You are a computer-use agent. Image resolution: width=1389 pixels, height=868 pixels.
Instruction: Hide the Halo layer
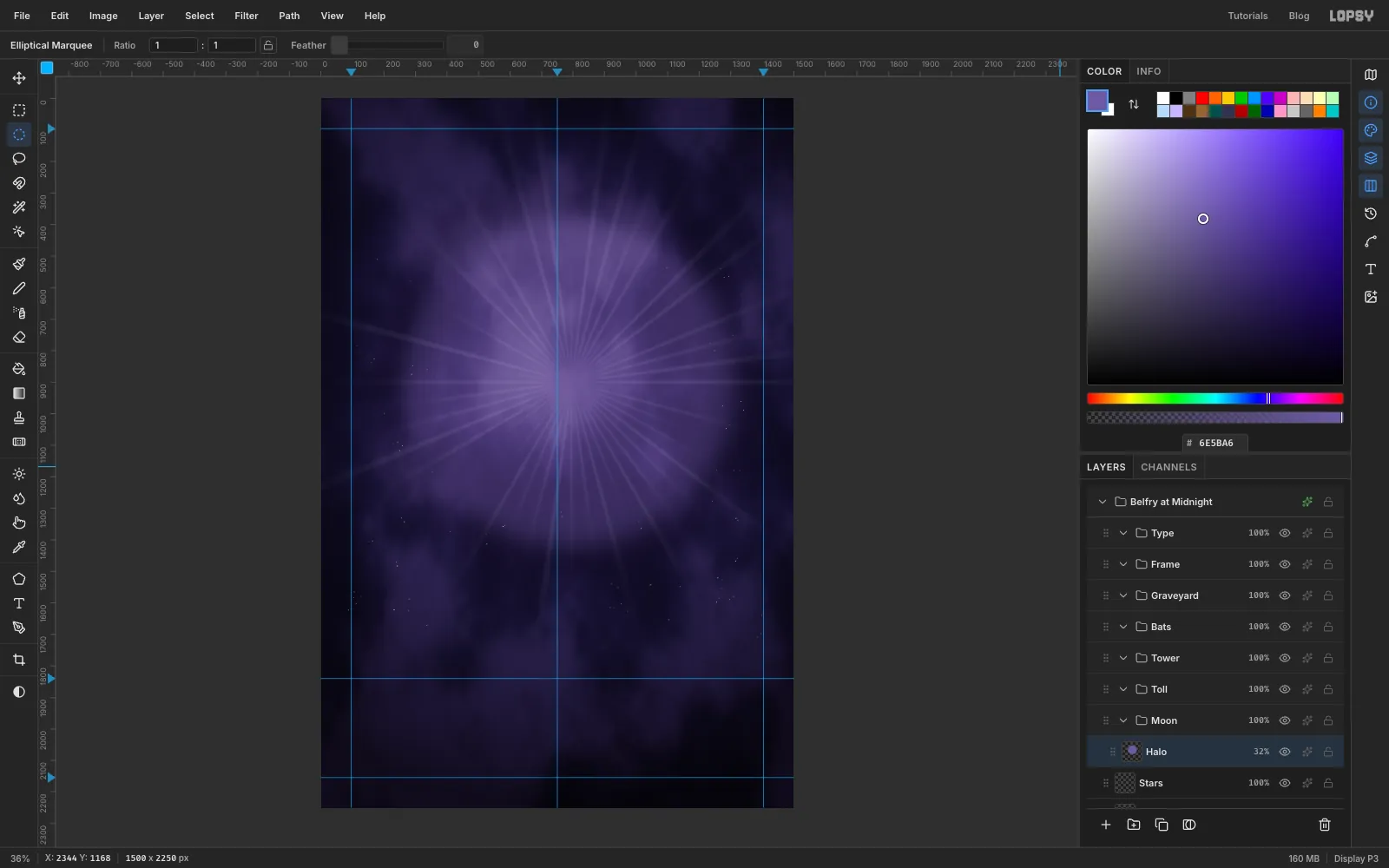click(x=1285, y=752)
